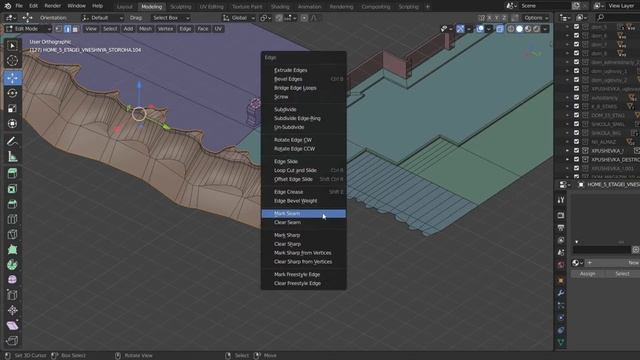Select the Shrink/Fatten tool
This screenshot has width=640, height=360.
point(12,310)
